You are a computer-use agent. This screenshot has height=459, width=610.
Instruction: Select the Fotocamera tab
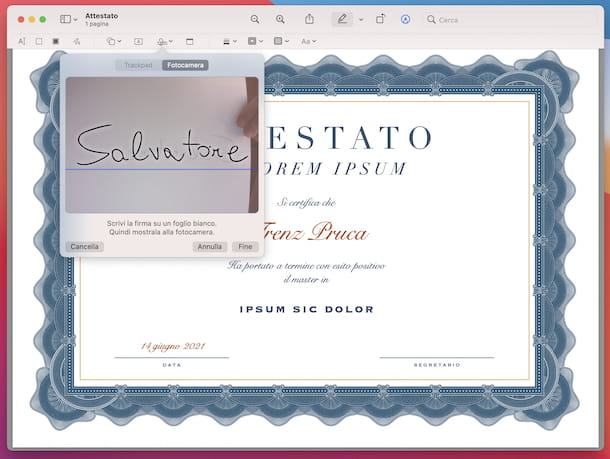186,65
